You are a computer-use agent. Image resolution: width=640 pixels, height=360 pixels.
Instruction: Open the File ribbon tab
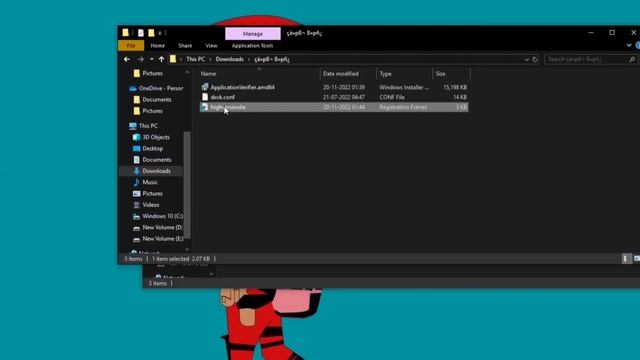pyautogui.click(x=131, y=46)
